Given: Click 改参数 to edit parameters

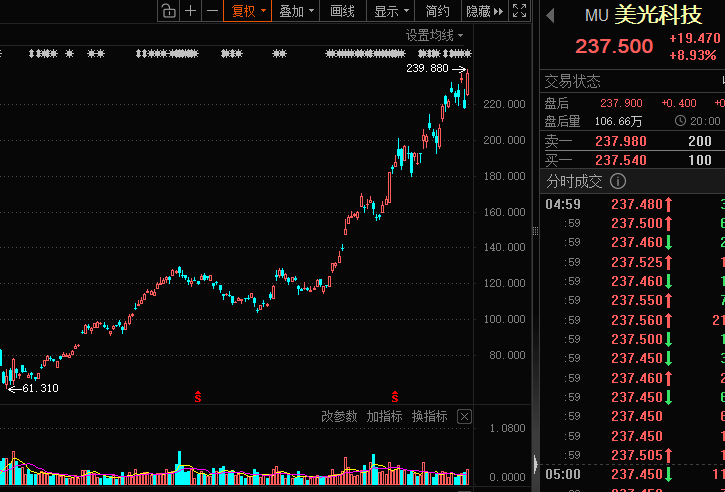Looking at the screenshot, I should point(338,416).
